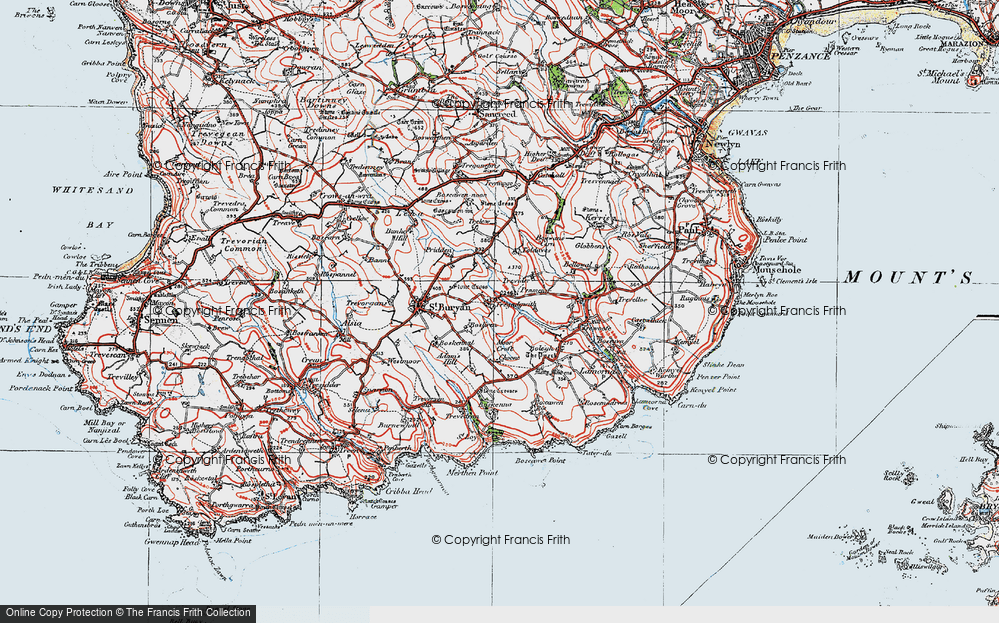
Task: Click the PENZANCE town label
Action: [800, 56]
